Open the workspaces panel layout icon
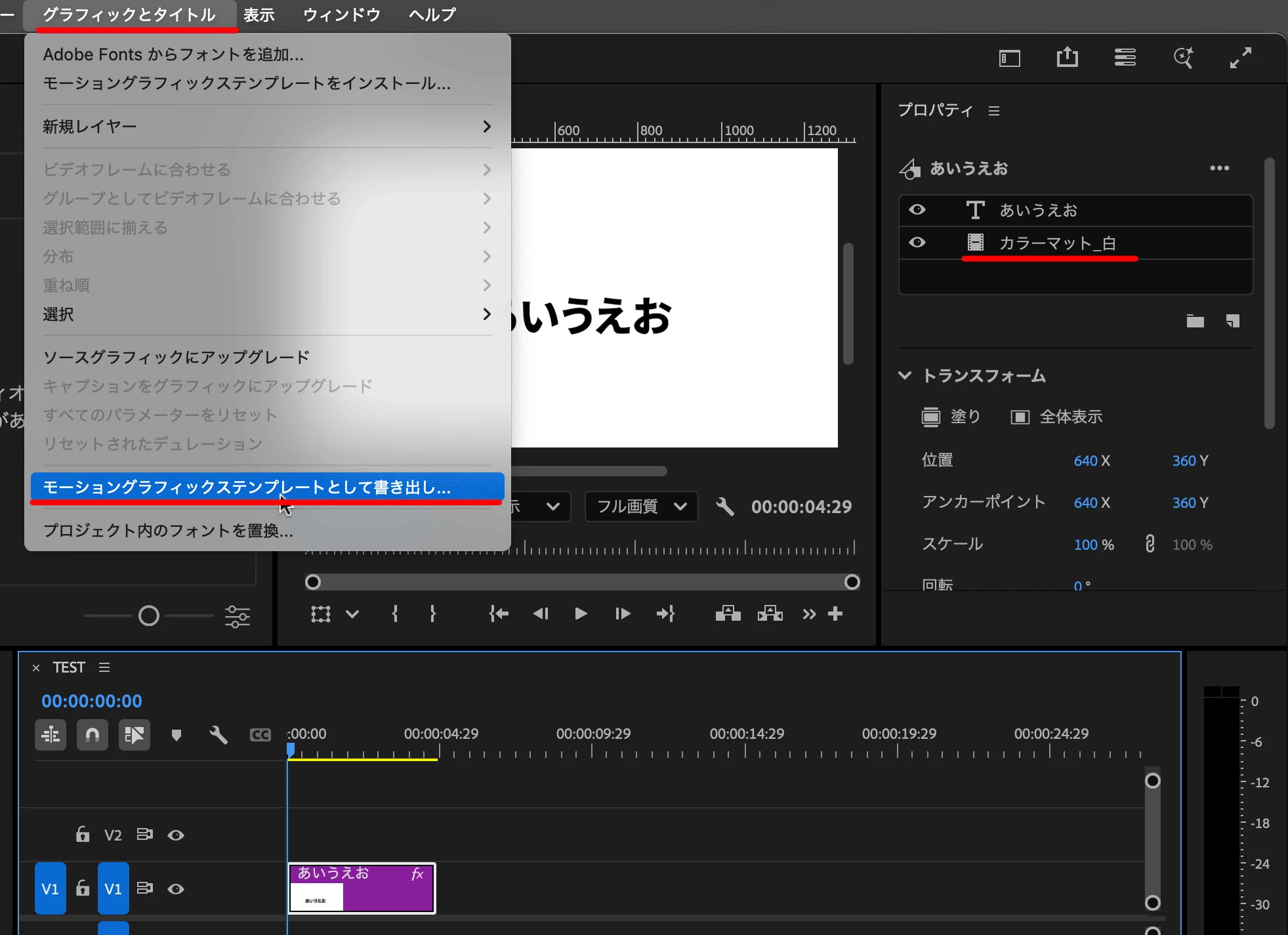This screenshot has width=1288, height=935. point(1009,58)
